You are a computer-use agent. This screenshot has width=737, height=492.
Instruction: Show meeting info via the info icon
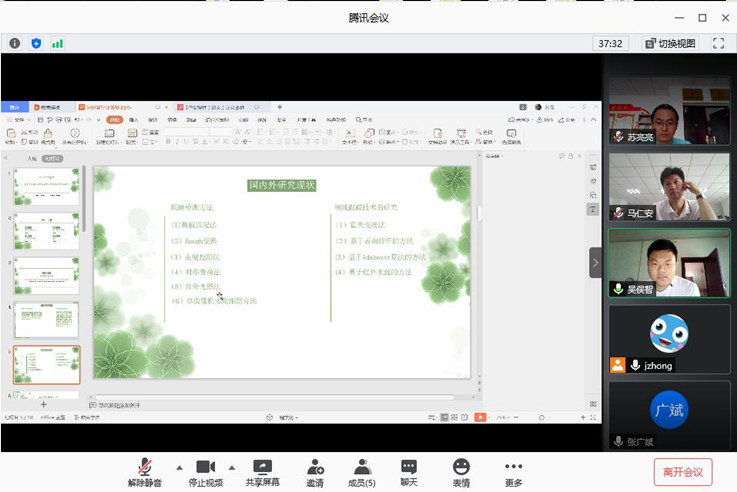tap(15, 43)
